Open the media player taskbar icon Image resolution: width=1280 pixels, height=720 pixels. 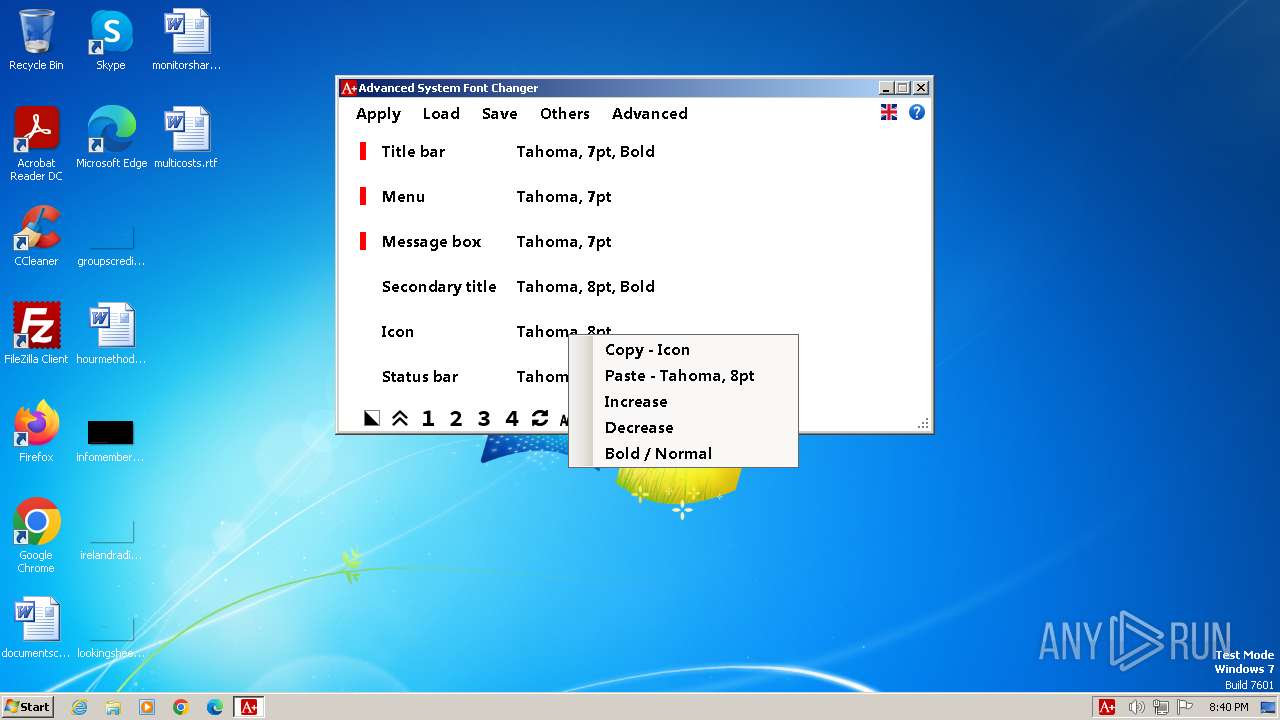pyautogui.click(x=147, y=707)
